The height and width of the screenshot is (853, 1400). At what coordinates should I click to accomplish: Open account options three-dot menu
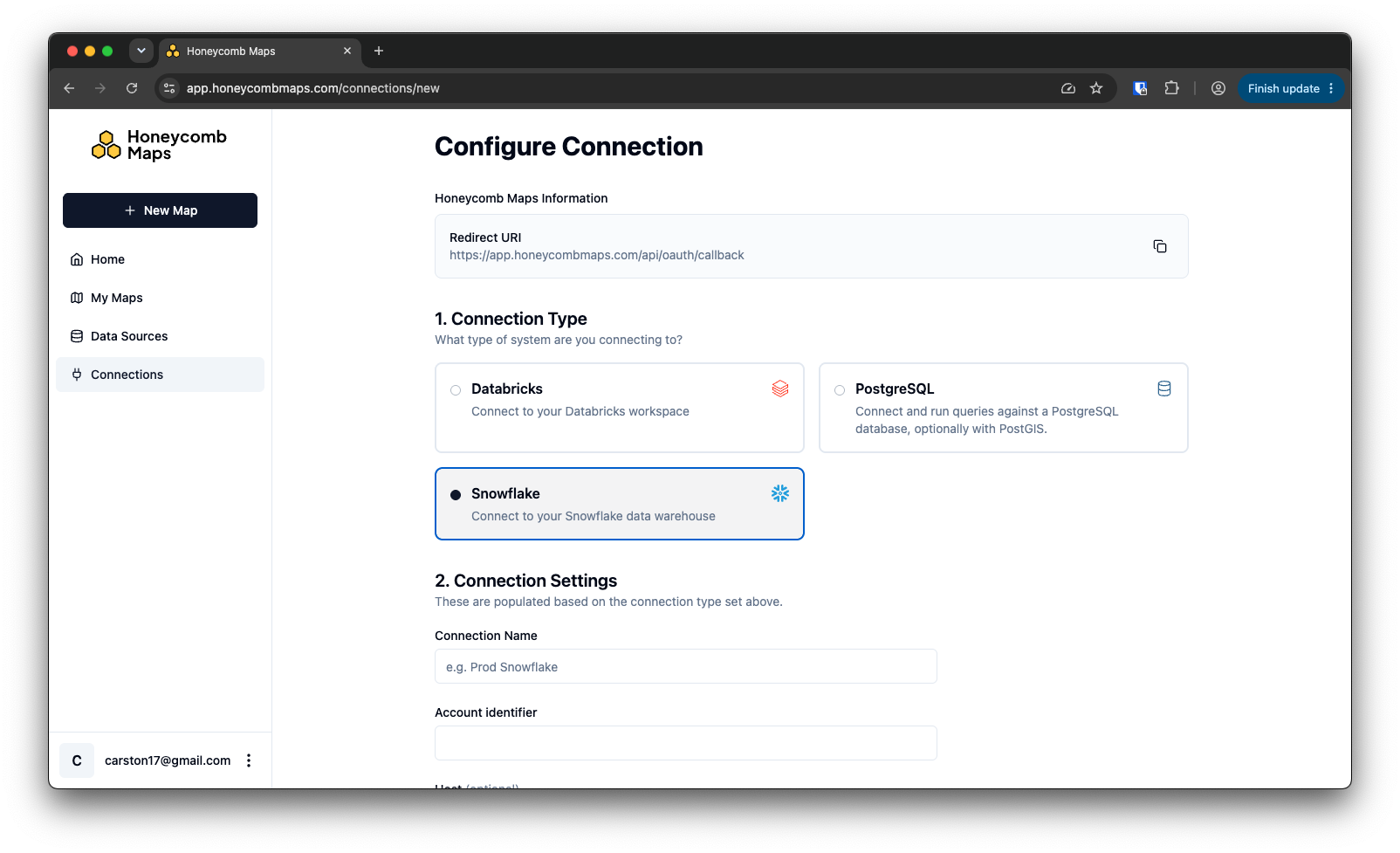point(249,760)
